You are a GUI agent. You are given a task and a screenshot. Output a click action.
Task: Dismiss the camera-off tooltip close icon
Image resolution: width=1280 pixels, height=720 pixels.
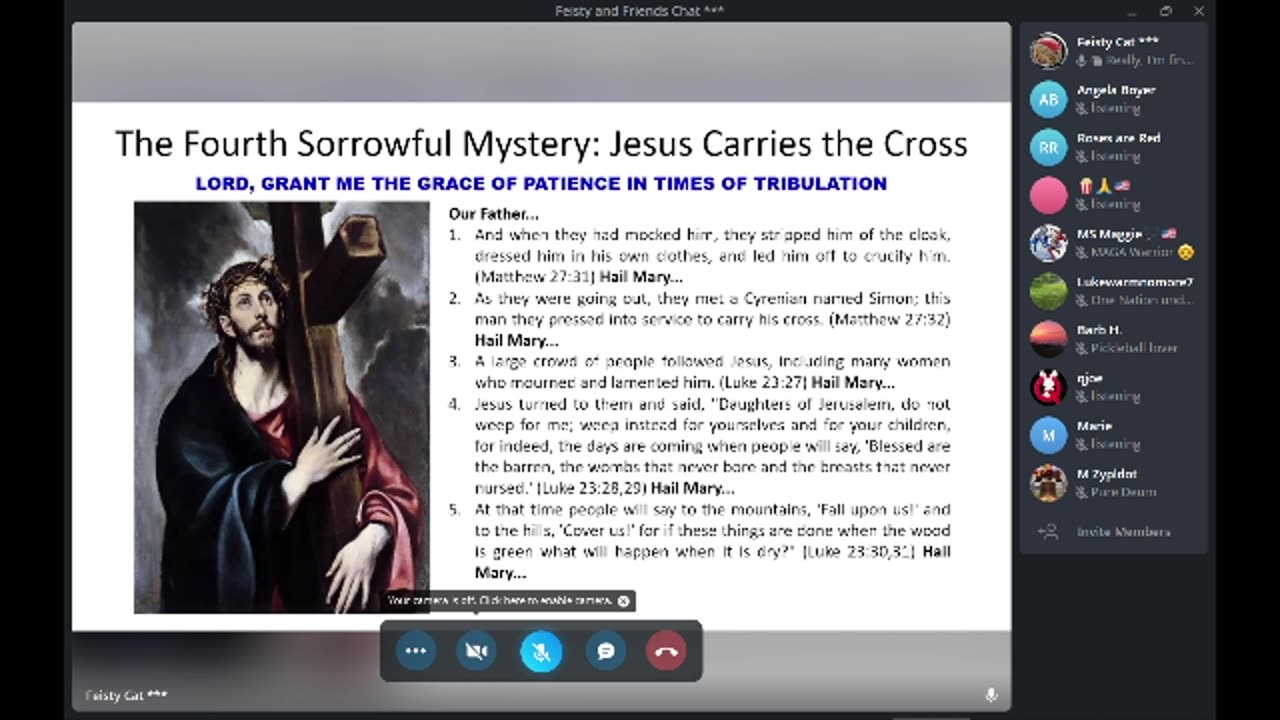pos(624,601)
